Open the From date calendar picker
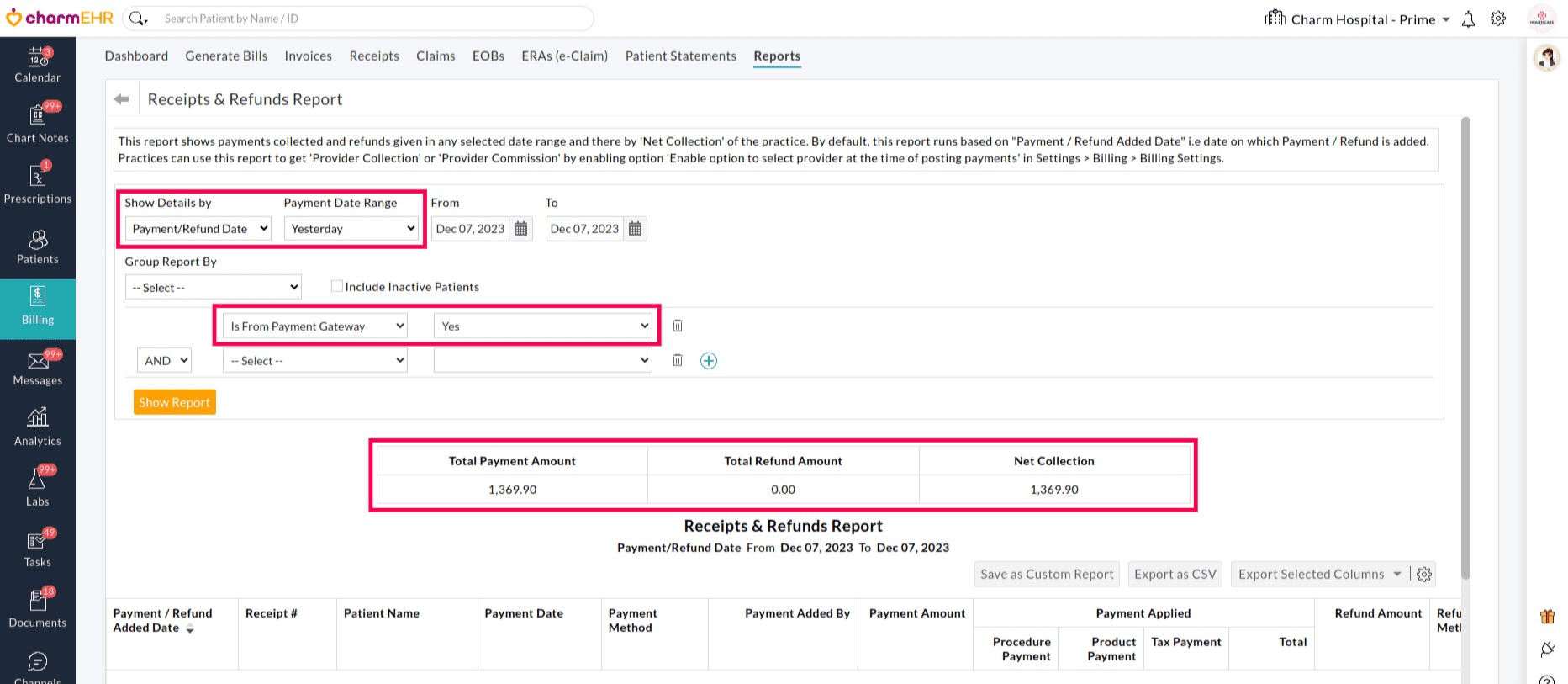 (x=521, y=229)
